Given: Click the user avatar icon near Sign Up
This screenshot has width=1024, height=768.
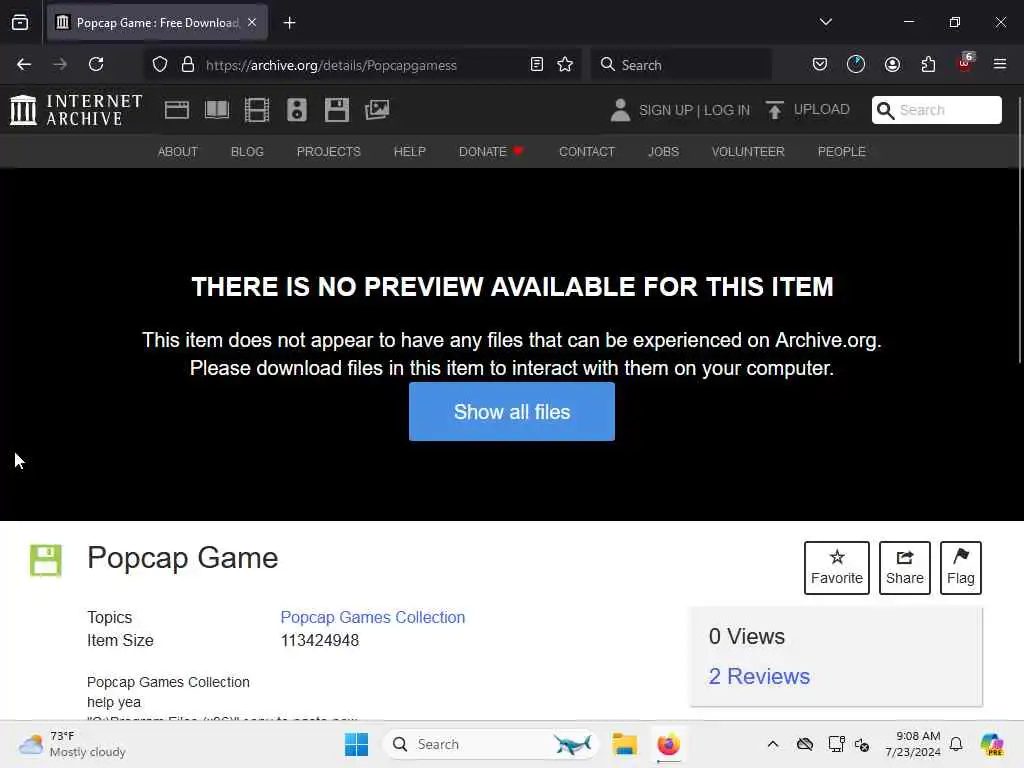Looking at the screenshot, I should coord(620,110).
